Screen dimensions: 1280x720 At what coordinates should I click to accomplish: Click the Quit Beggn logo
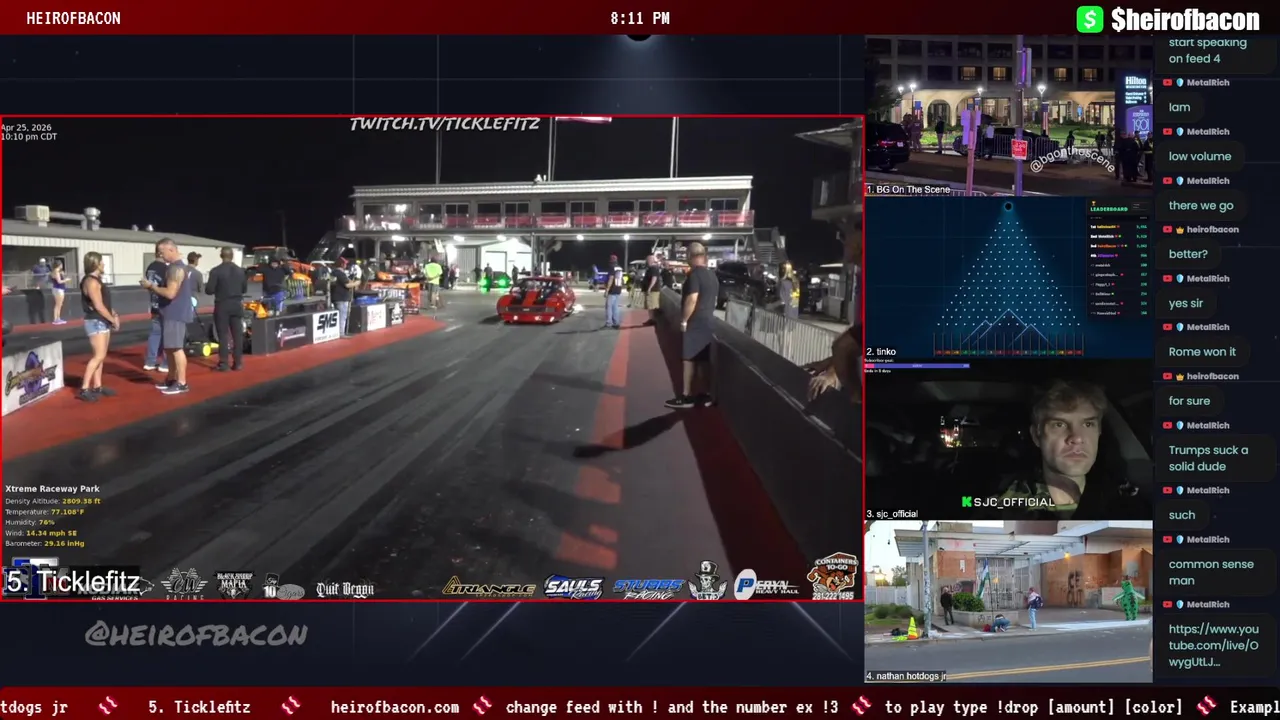pos(345,589)
